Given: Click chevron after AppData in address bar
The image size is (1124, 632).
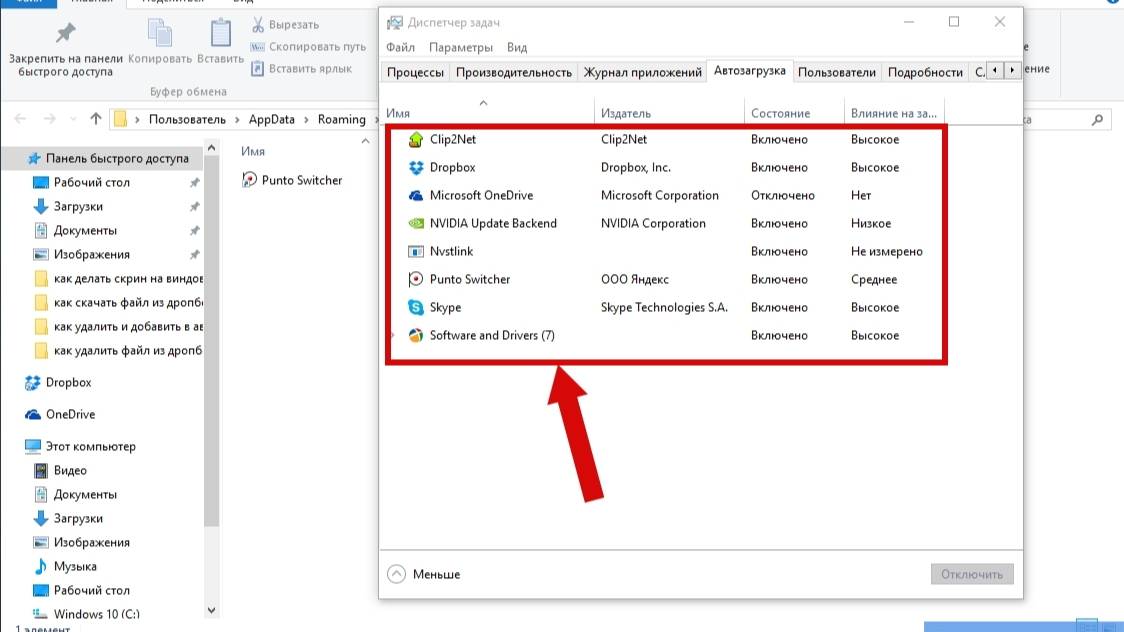Looking at the screenshot, I should click(306, 120).
